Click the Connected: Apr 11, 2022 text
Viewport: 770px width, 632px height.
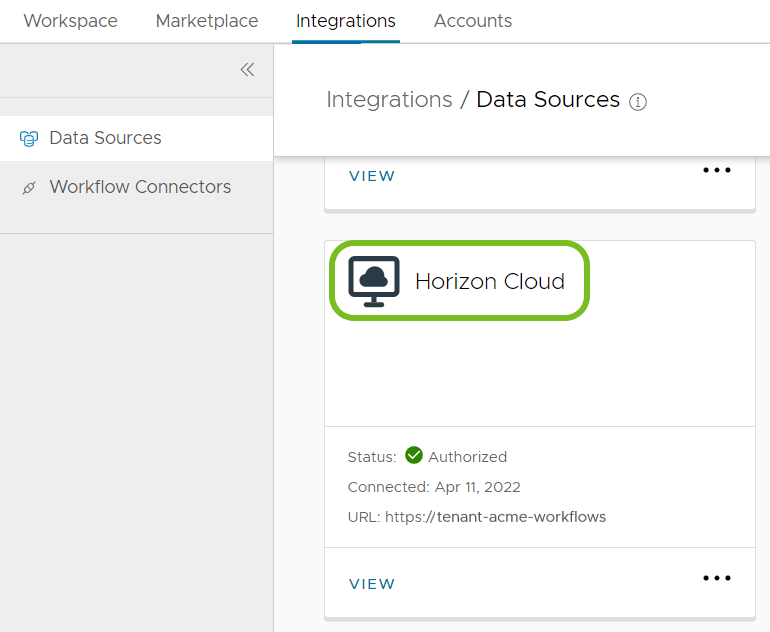pos(434,487)
